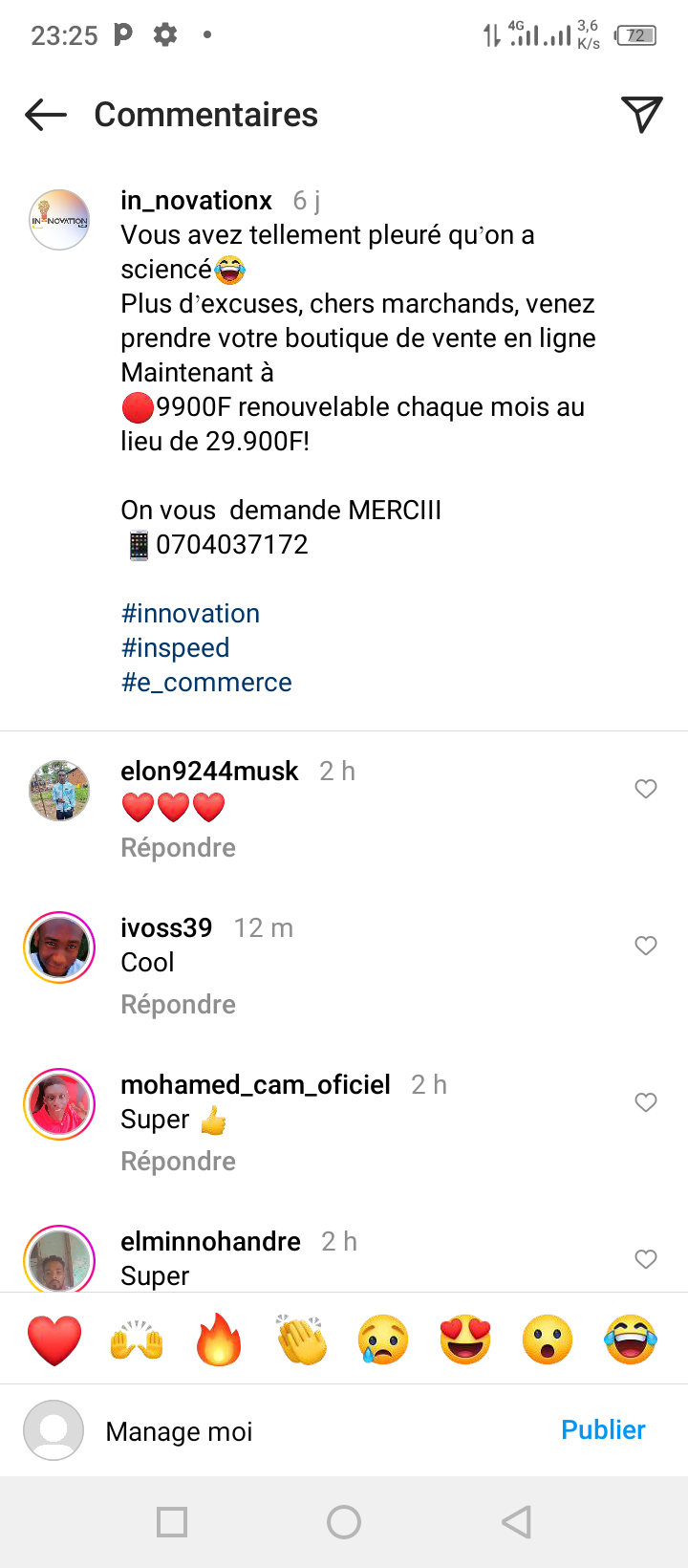This screenshot has width=688, height=1568.
Task: Open the #innovation hashtag
Action: point(190,614)
